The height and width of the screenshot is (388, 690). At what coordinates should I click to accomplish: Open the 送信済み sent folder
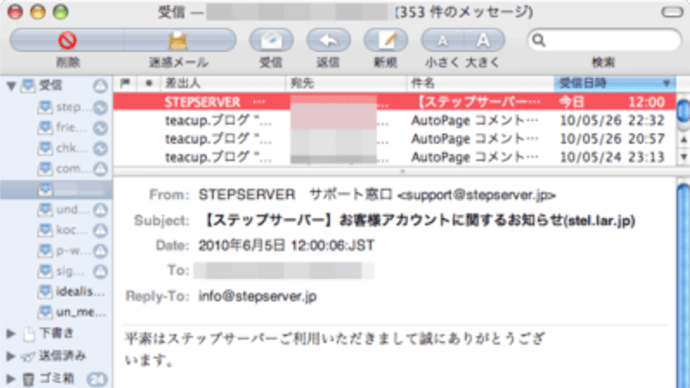(62, 356)
